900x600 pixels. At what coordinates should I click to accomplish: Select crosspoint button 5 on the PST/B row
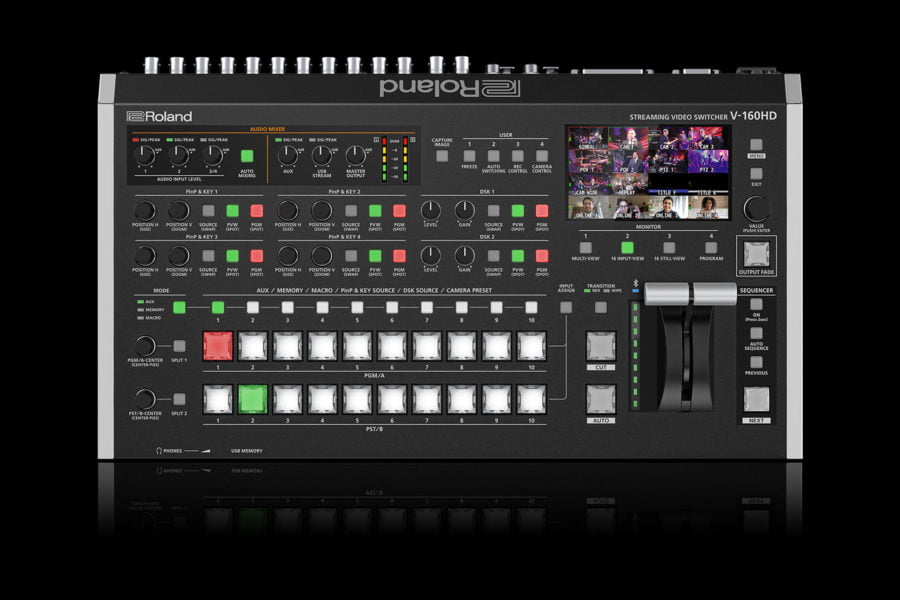[355, 397]
